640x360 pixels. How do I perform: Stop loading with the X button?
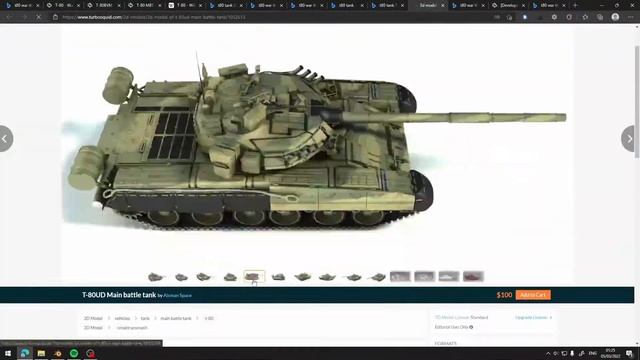[38, 17]
